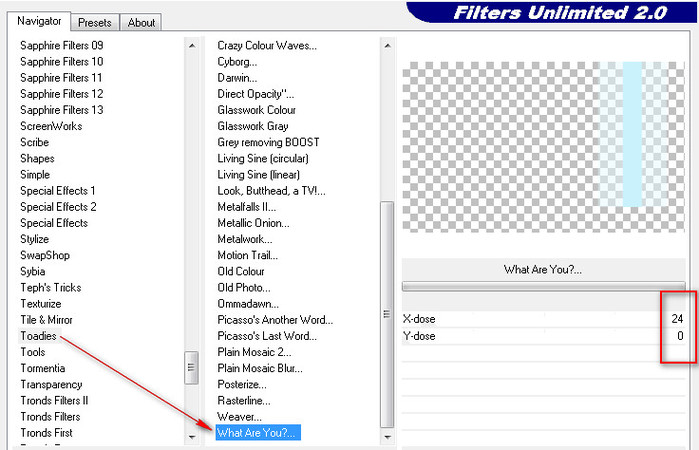
Task: Switch to the Navigator tab
Action: click(39, 21)
